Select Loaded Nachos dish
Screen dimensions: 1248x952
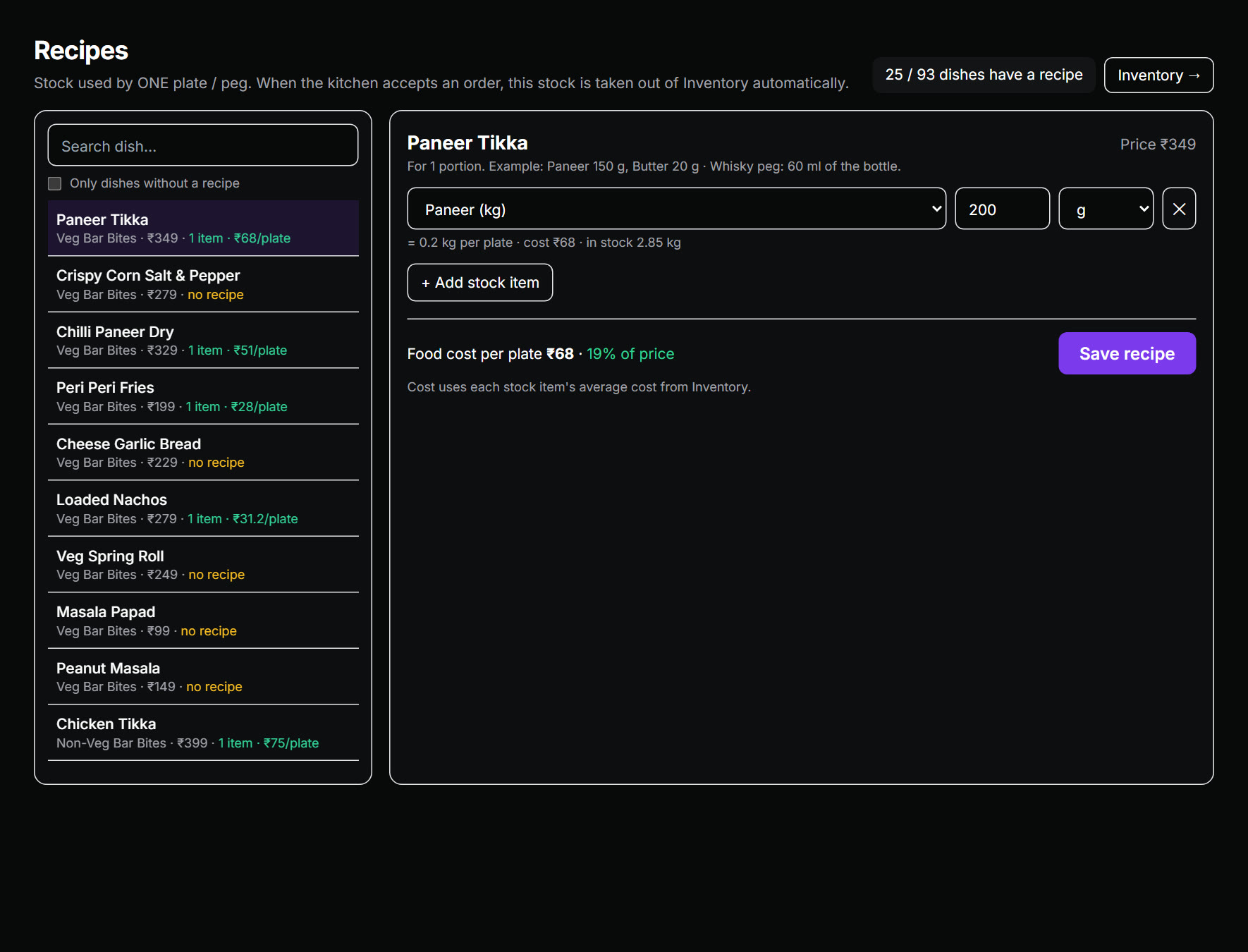click(x=203, y=508)
